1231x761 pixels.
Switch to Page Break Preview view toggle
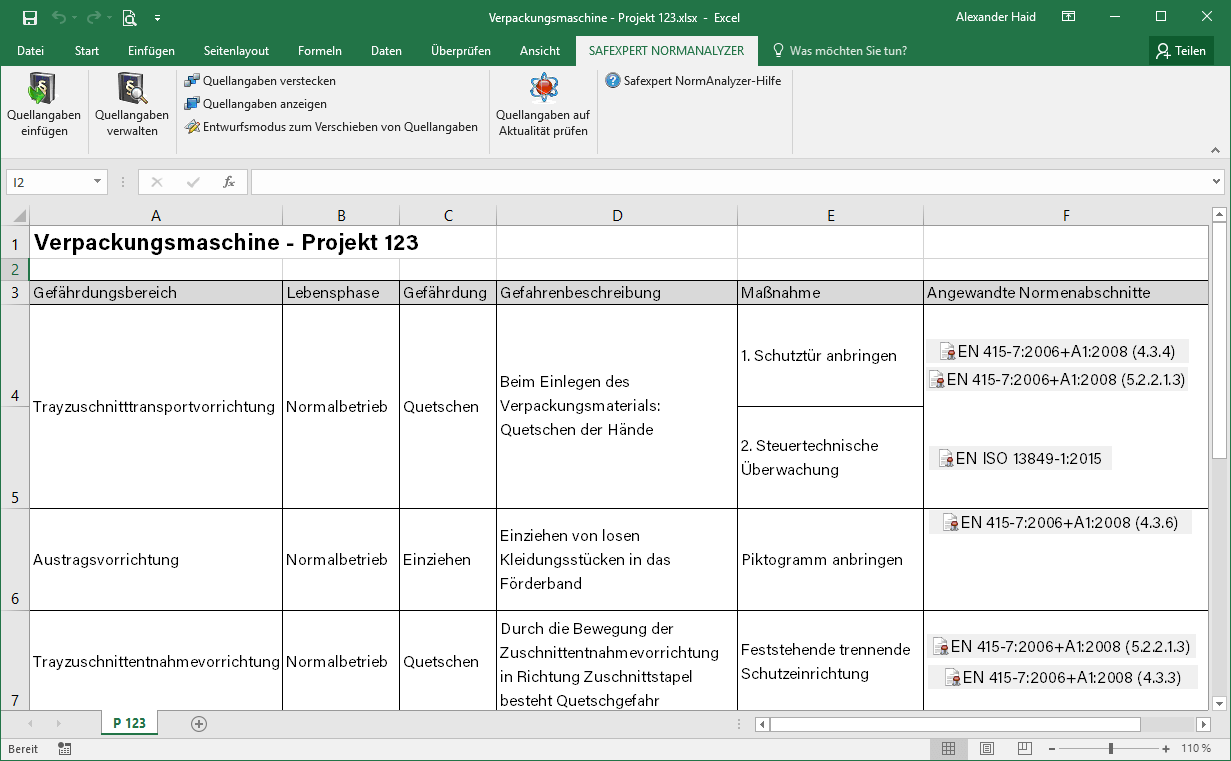pos(1024,748)
